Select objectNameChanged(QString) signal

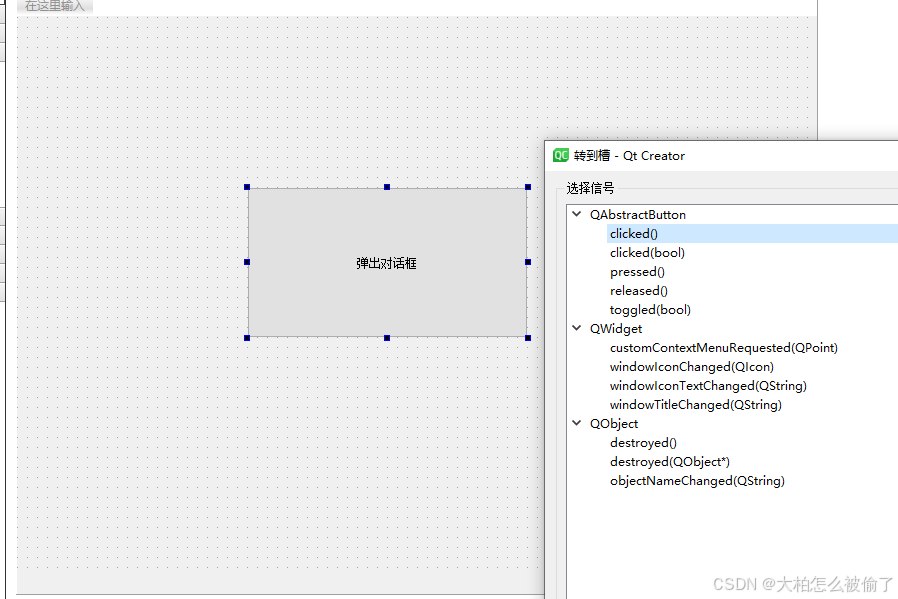coord(697,480)
